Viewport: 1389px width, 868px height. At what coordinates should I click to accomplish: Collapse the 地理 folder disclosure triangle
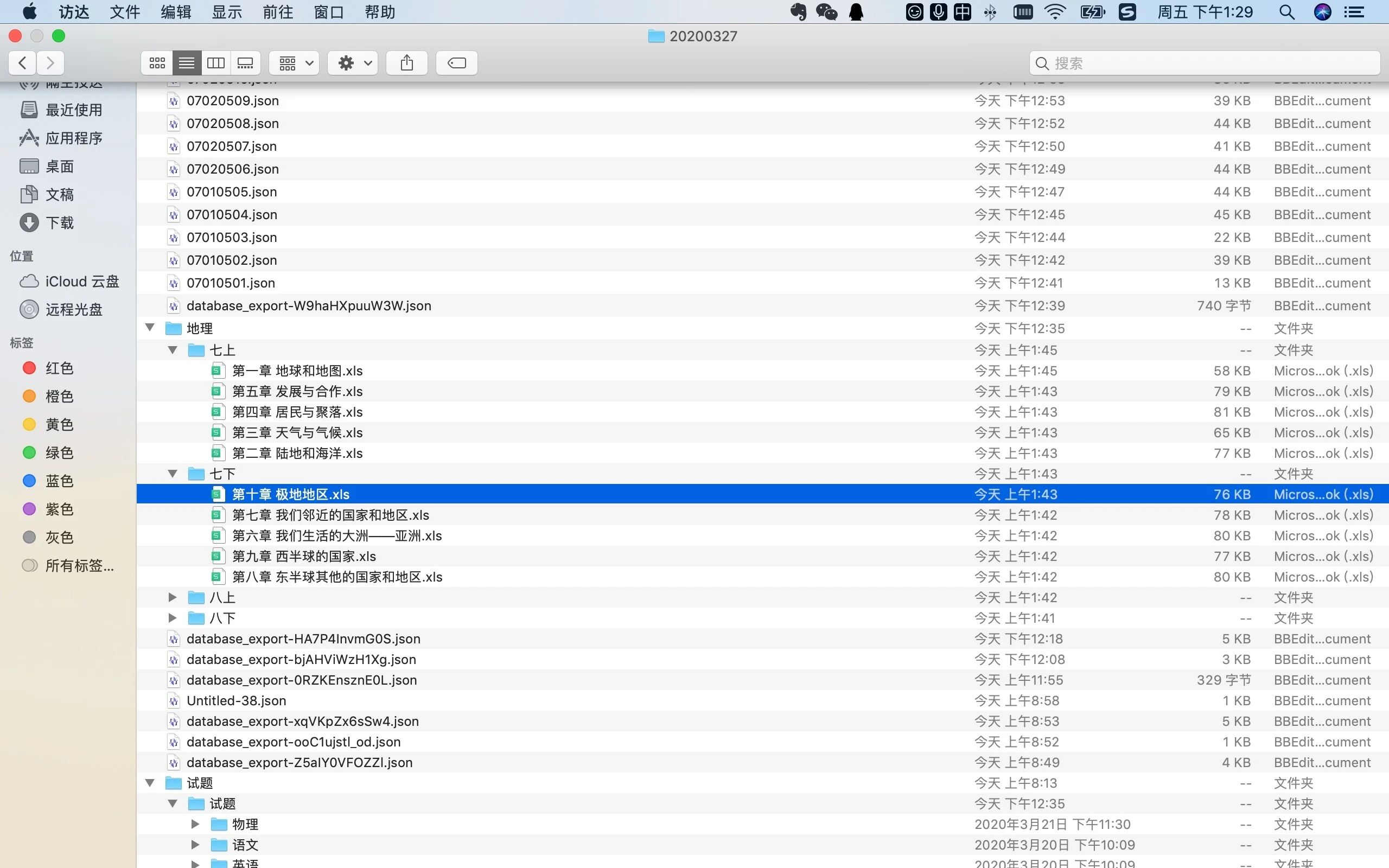(150, 328)
